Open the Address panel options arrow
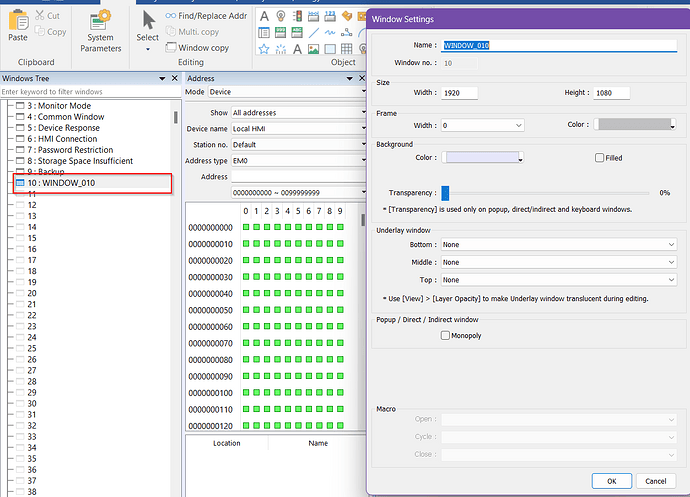Screen dimensions: 690x497 [x=349, y=78]
